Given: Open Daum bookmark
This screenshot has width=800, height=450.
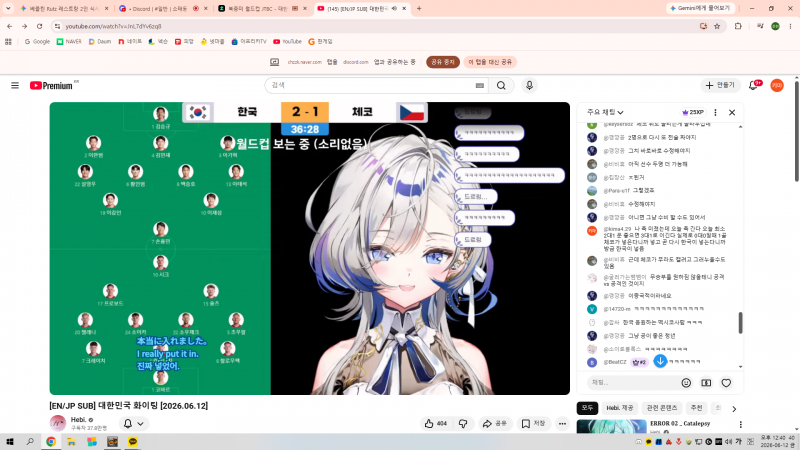Looking at the screenshot, I should [x=99, y=42].
